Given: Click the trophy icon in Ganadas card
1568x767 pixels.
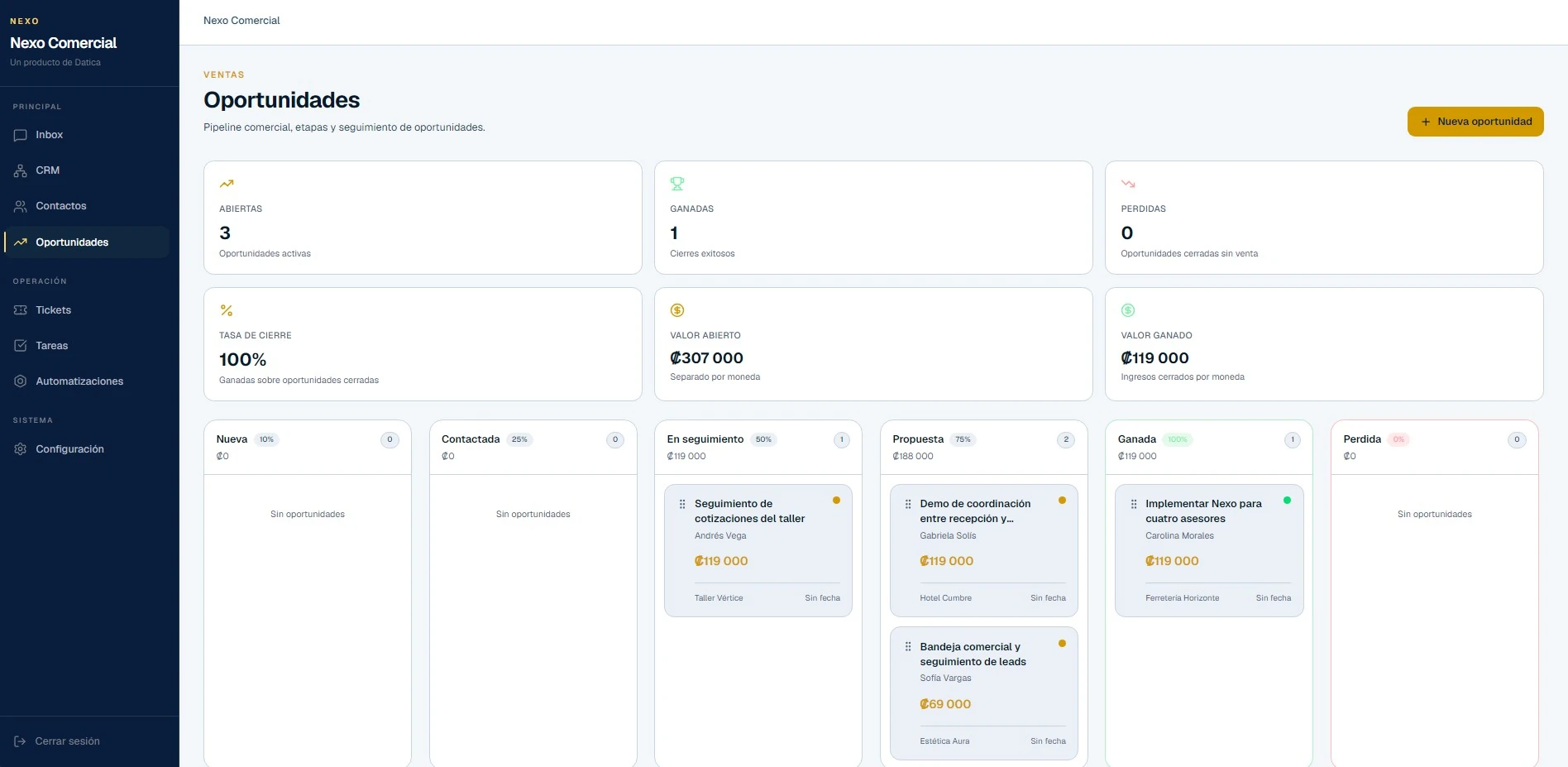Looking at the screenshot, I should pos(677,184).
